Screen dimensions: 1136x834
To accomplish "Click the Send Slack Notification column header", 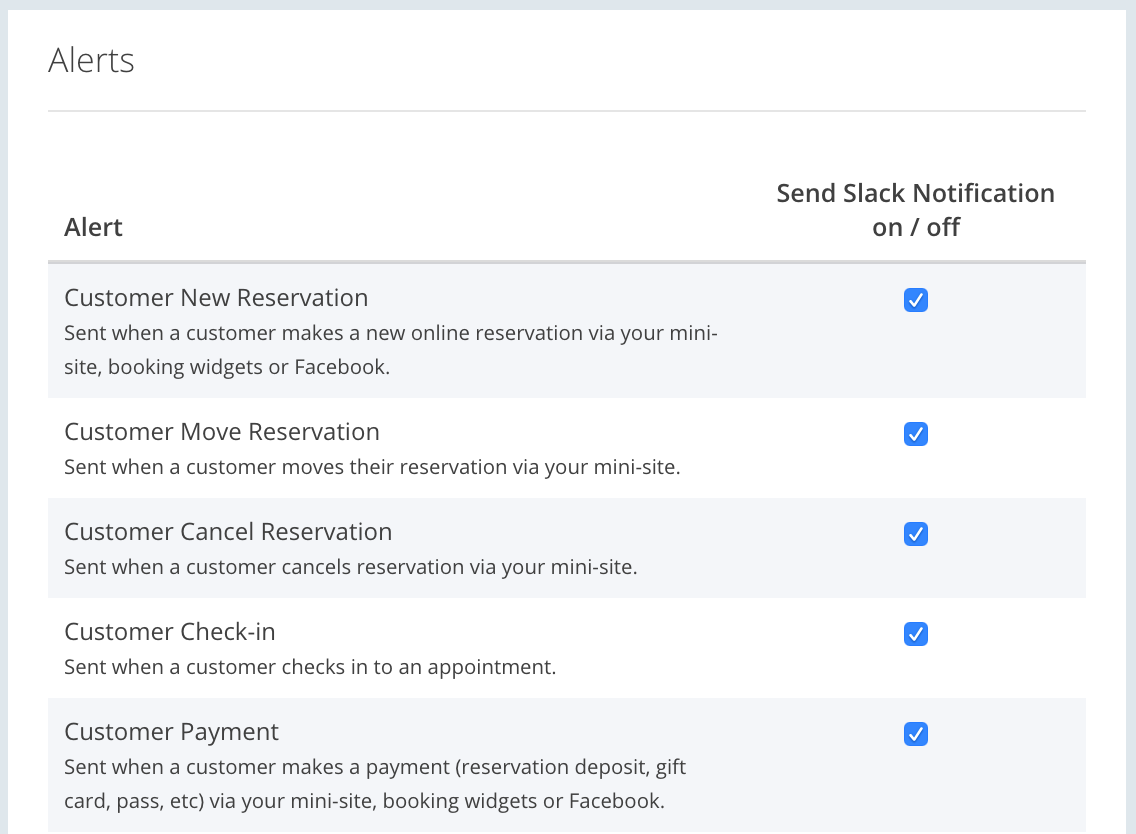I will [915, 193].
